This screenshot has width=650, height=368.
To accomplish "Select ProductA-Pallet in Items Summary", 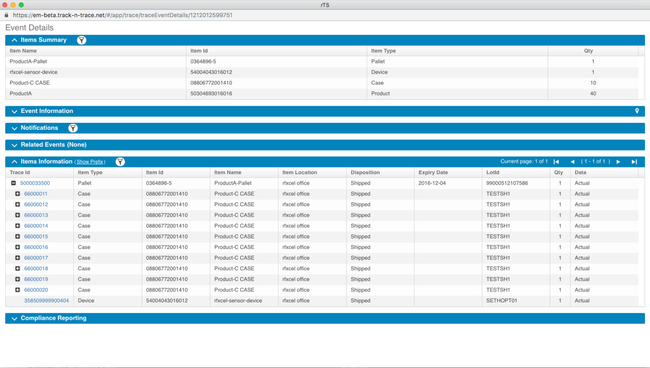I will pyautogui.click(x=28, y=61).
